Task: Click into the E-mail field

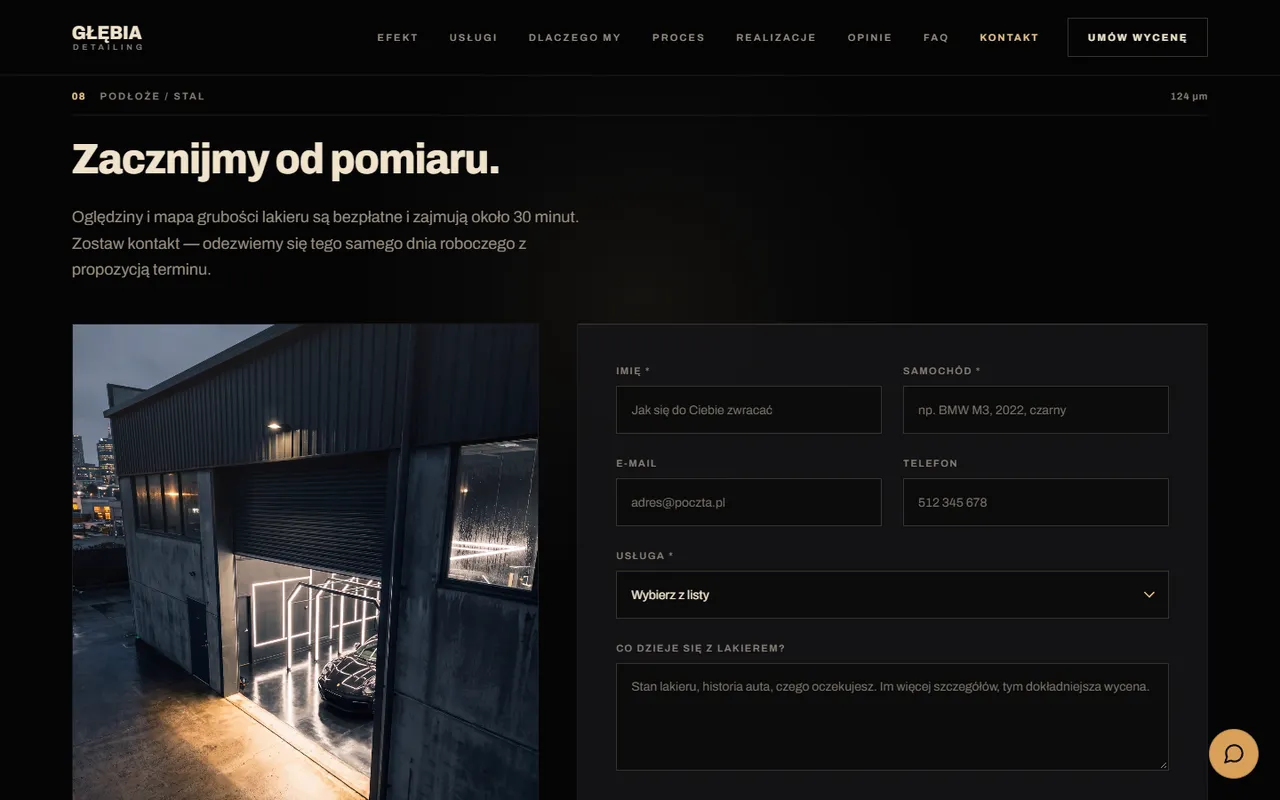Action: point(749,502)
